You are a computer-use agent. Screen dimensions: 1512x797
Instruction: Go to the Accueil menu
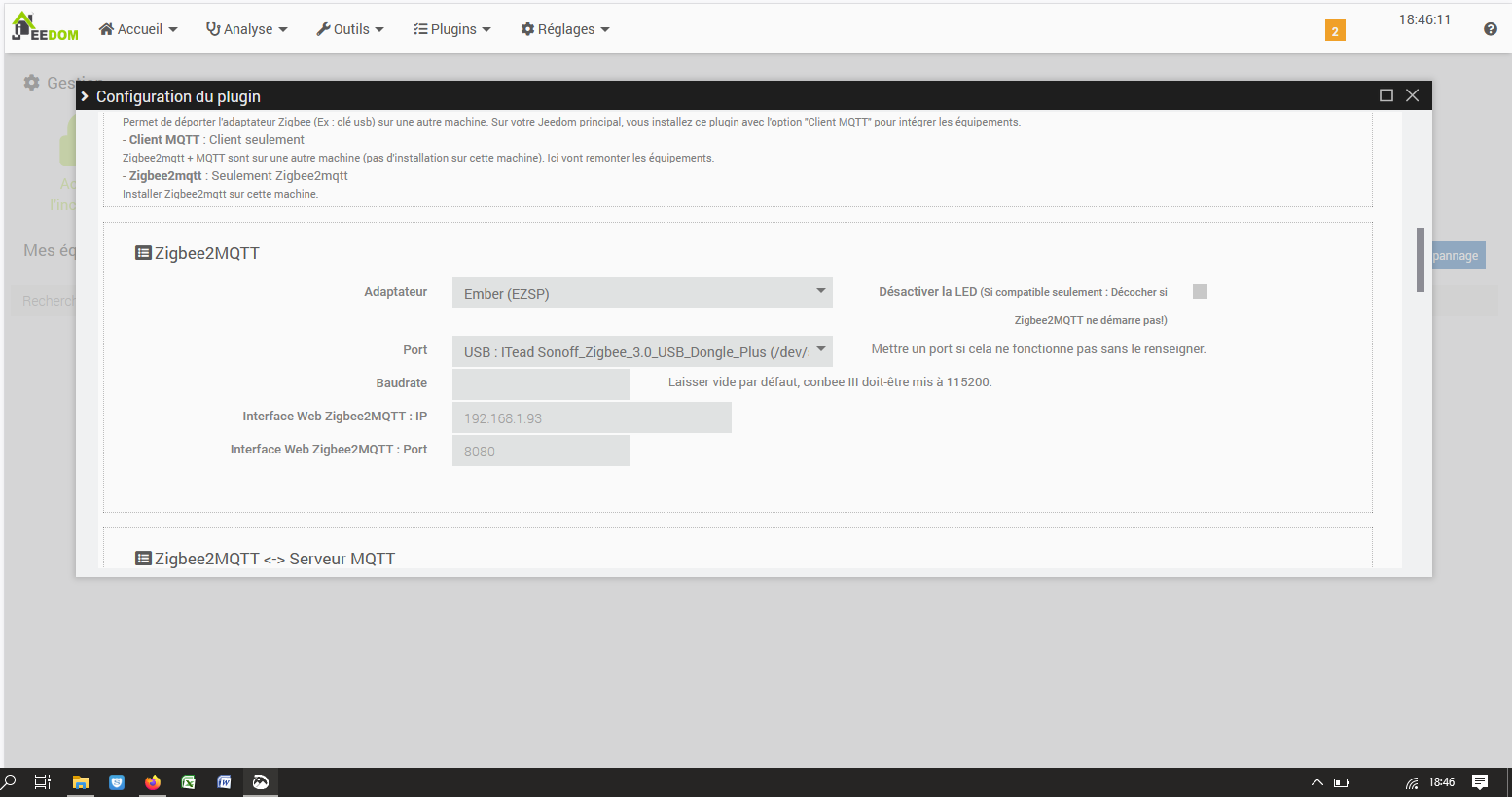[138, 29]
